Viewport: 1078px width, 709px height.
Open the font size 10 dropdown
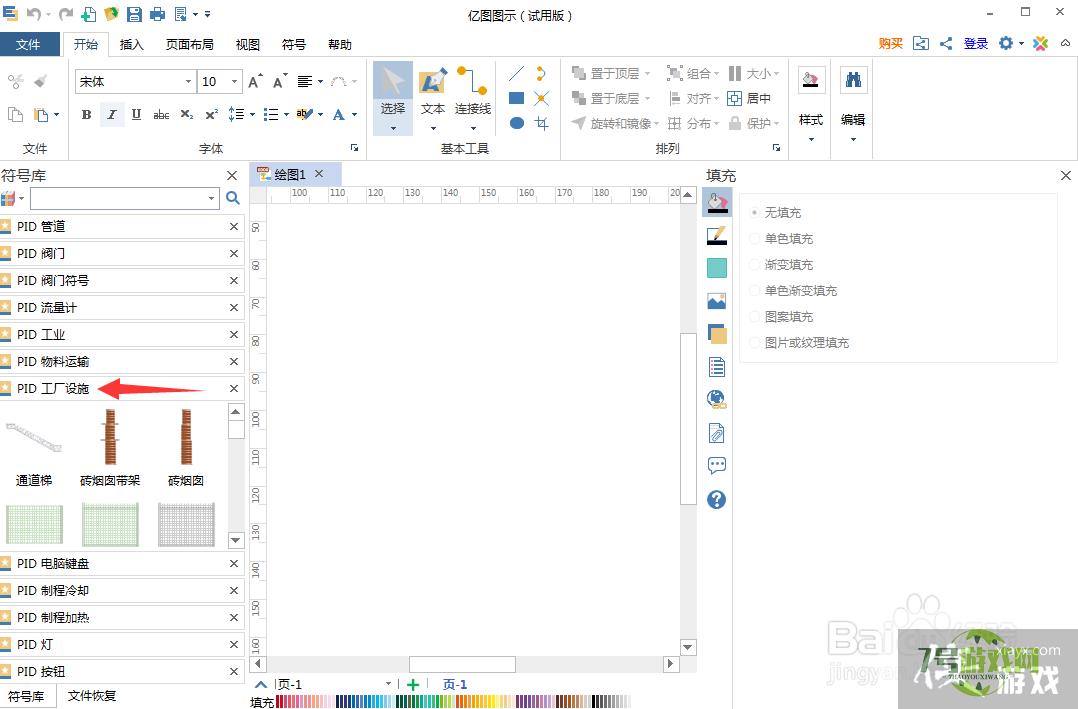pyautogui.click(x=234, y=82)
